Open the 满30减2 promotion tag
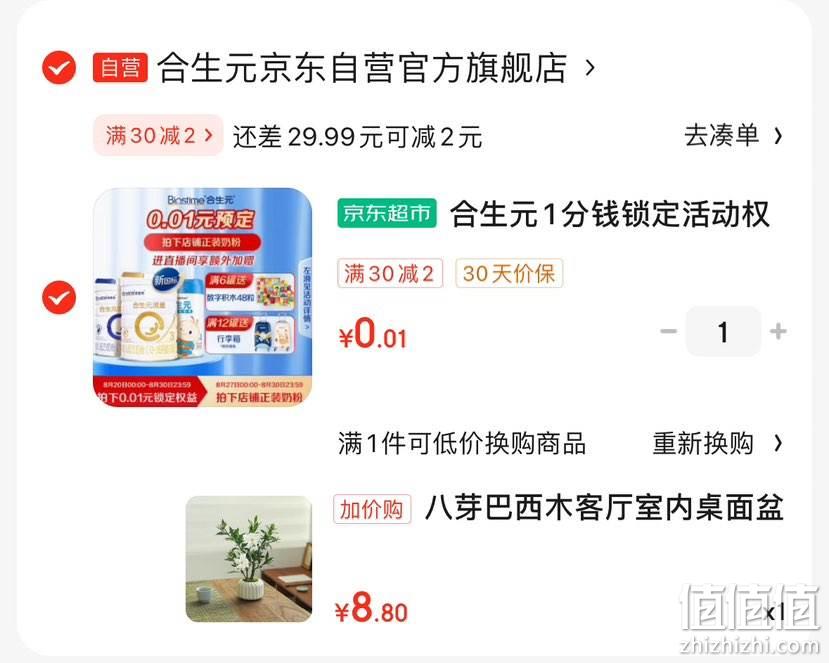The width and height of the screenshot is (829, 663). pyautogui.click(x=159, y=135)
